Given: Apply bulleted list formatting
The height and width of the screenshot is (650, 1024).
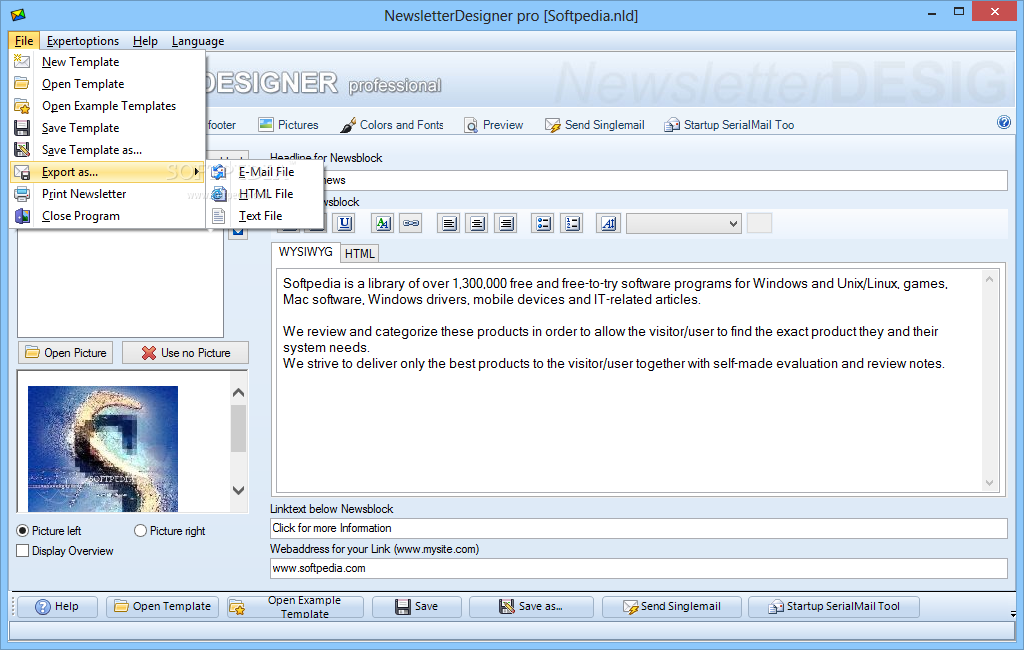Looking at the screenshot, I should tap(543, 223).
